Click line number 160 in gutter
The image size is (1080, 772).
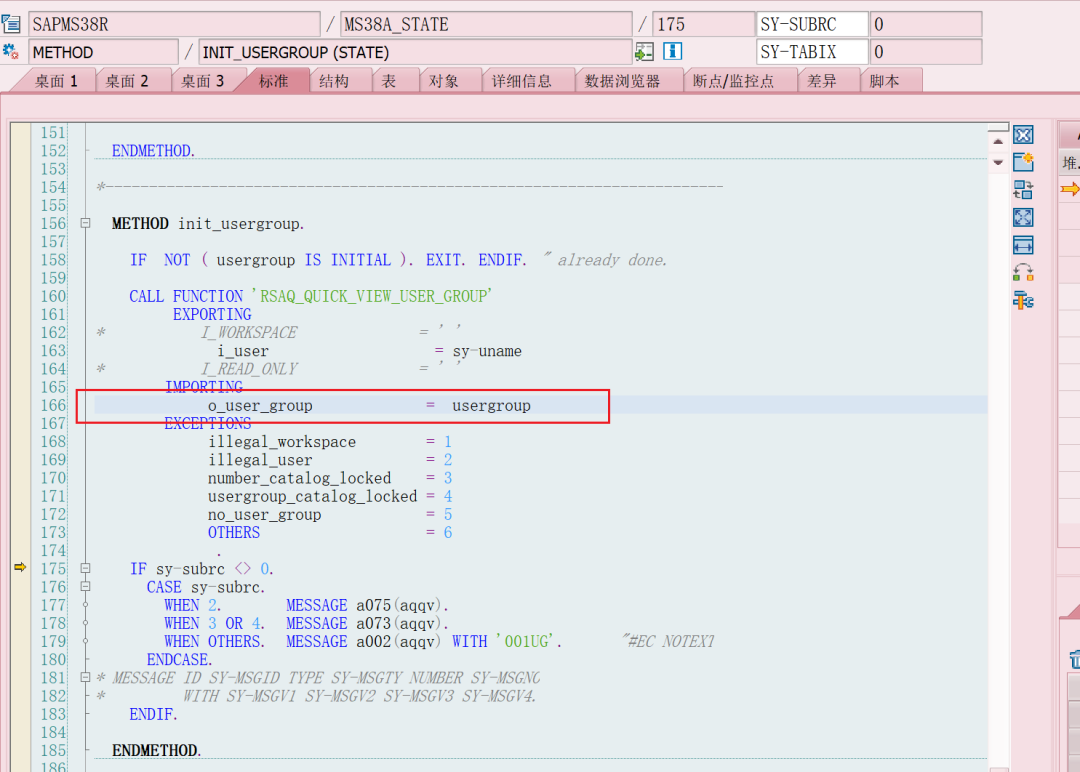(x=53, y=296)
